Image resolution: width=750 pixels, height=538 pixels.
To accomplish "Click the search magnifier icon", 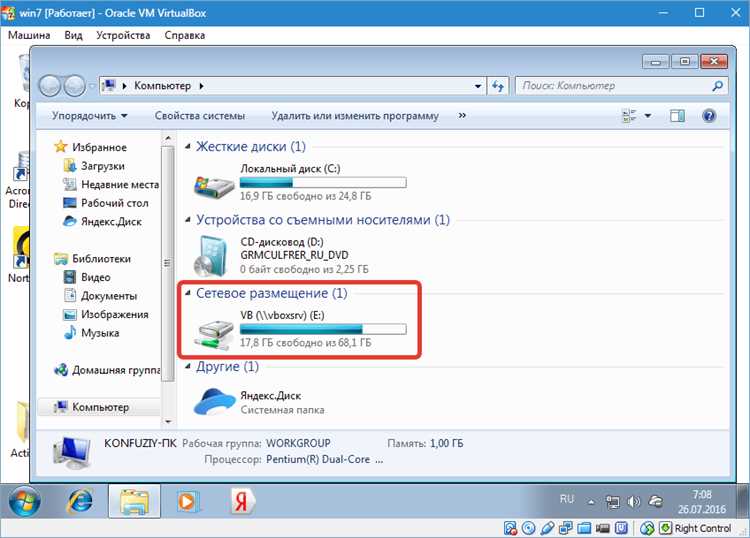I will pos(717,86).
